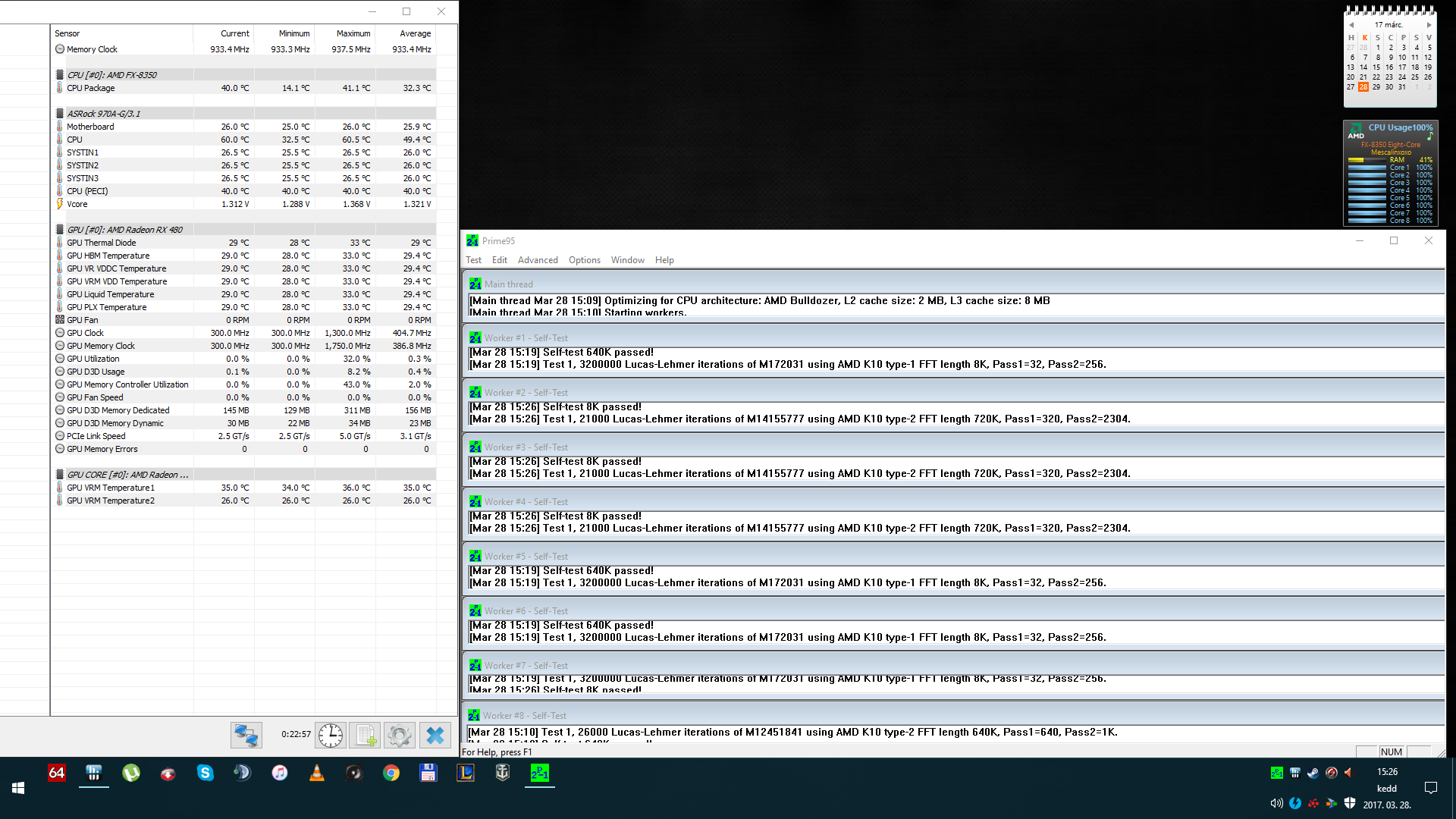This screenshot has width=1456, height=819.
Task: Click the Steam icon in the system tray
Action: click(1313, 773)
